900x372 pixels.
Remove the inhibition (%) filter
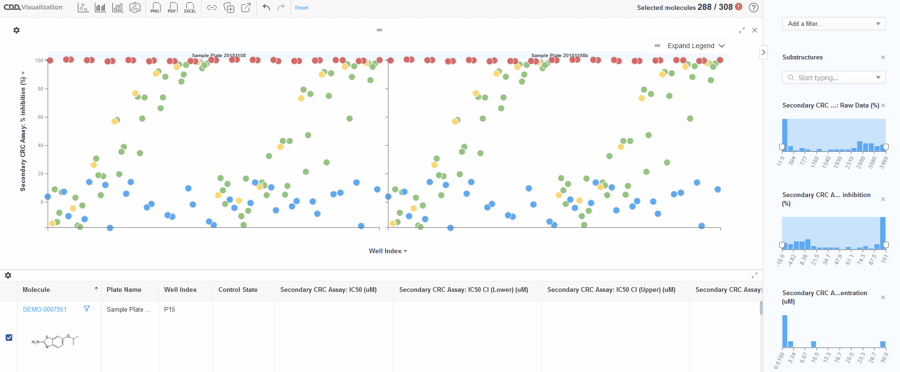tap(883, 199)
